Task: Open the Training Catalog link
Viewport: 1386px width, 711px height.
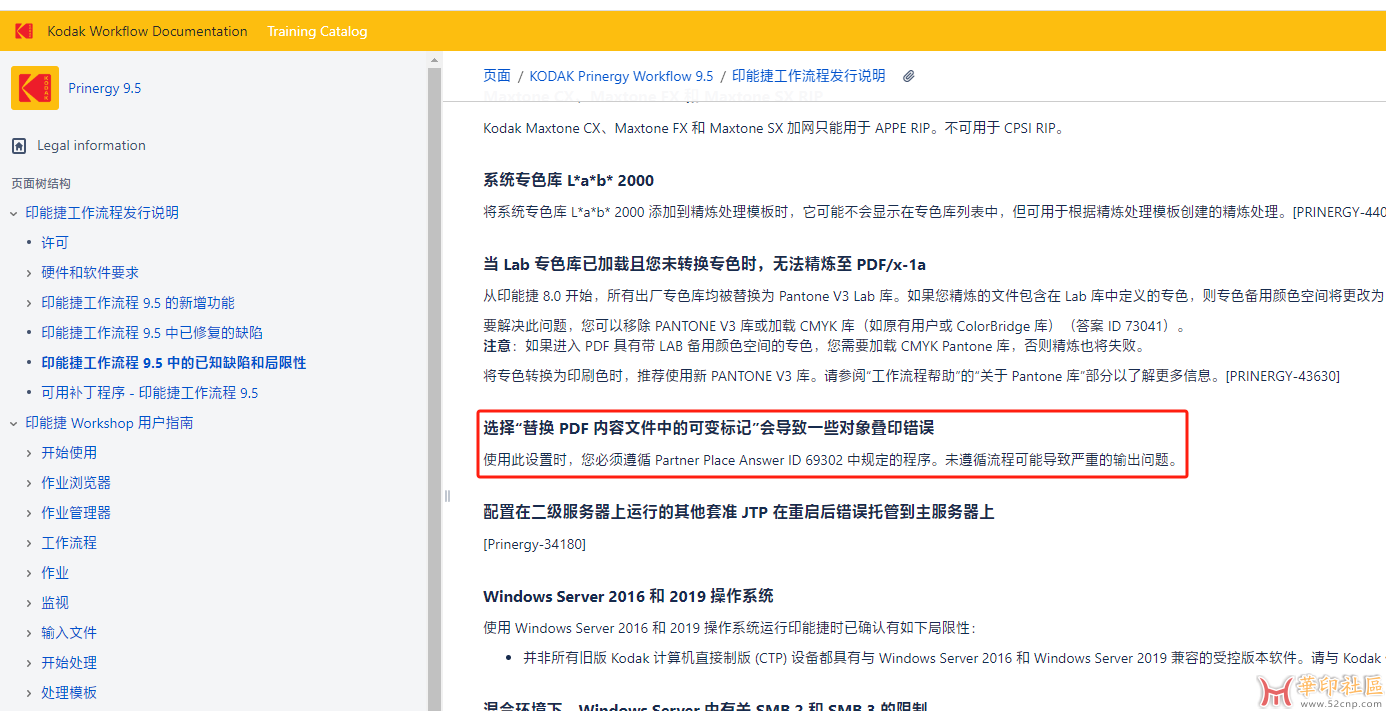Action: pyautogui.click(x=317, y=31)
